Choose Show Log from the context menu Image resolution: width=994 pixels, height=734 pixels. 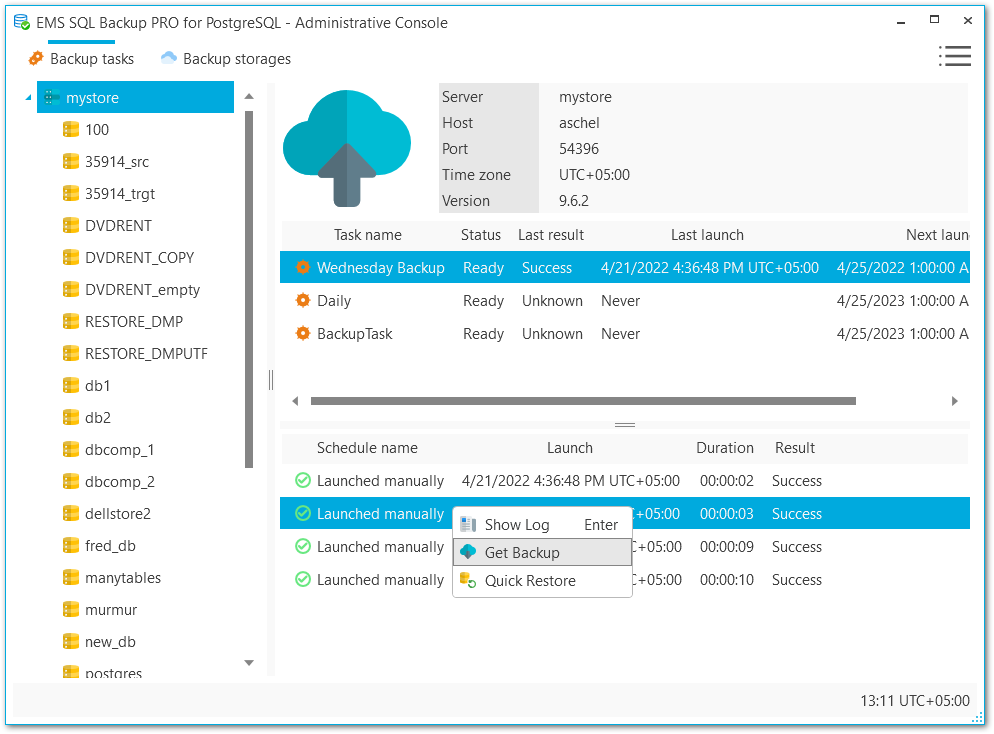tap(520, 523)
